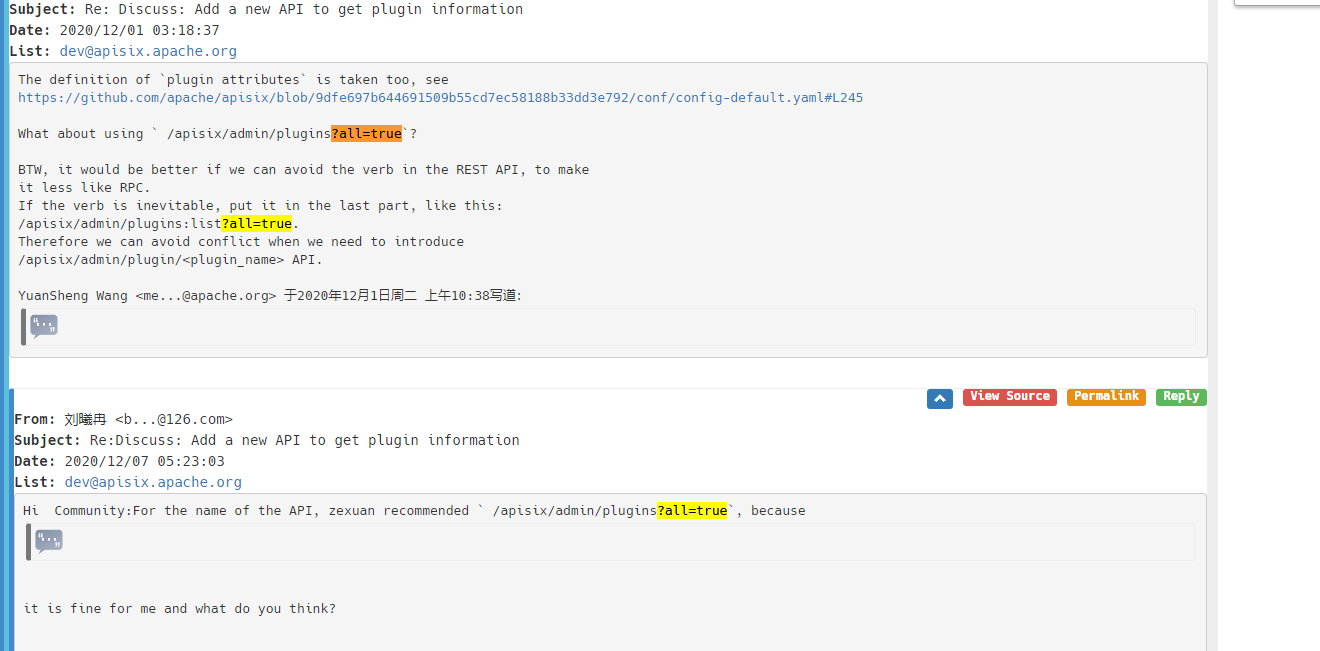The image size is (1320, 651).
Task: Click sender address b...@126.com
Action: tap(173, 420)
